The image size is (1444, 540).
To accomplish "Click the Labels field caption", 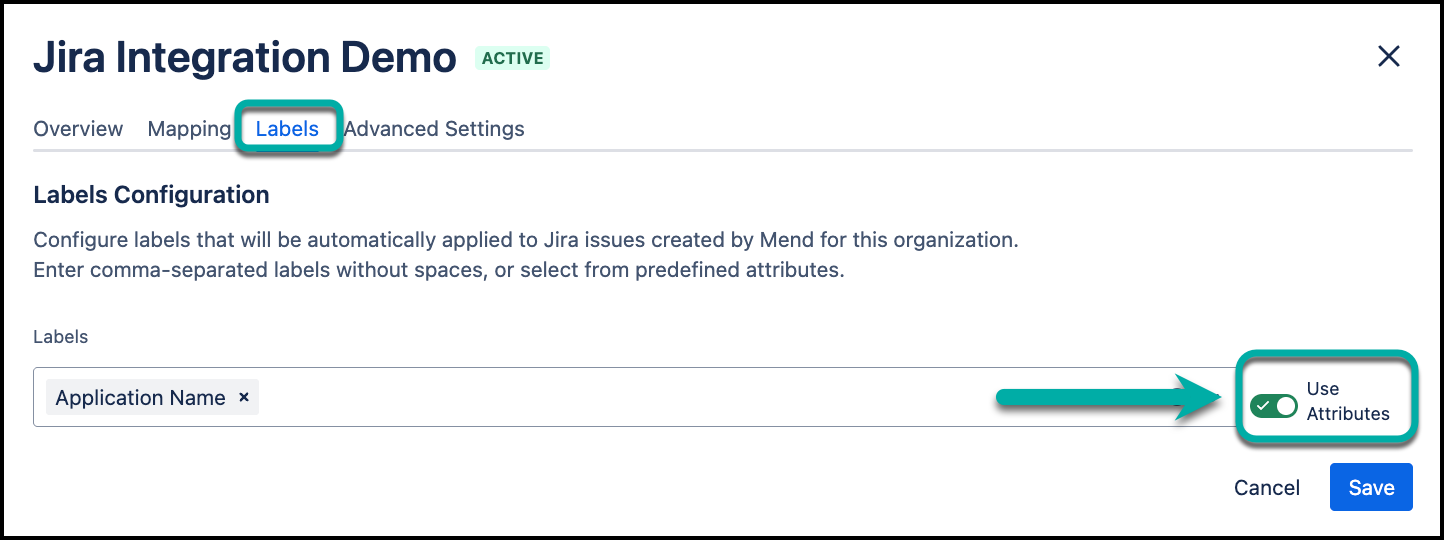I will point(61,337).
